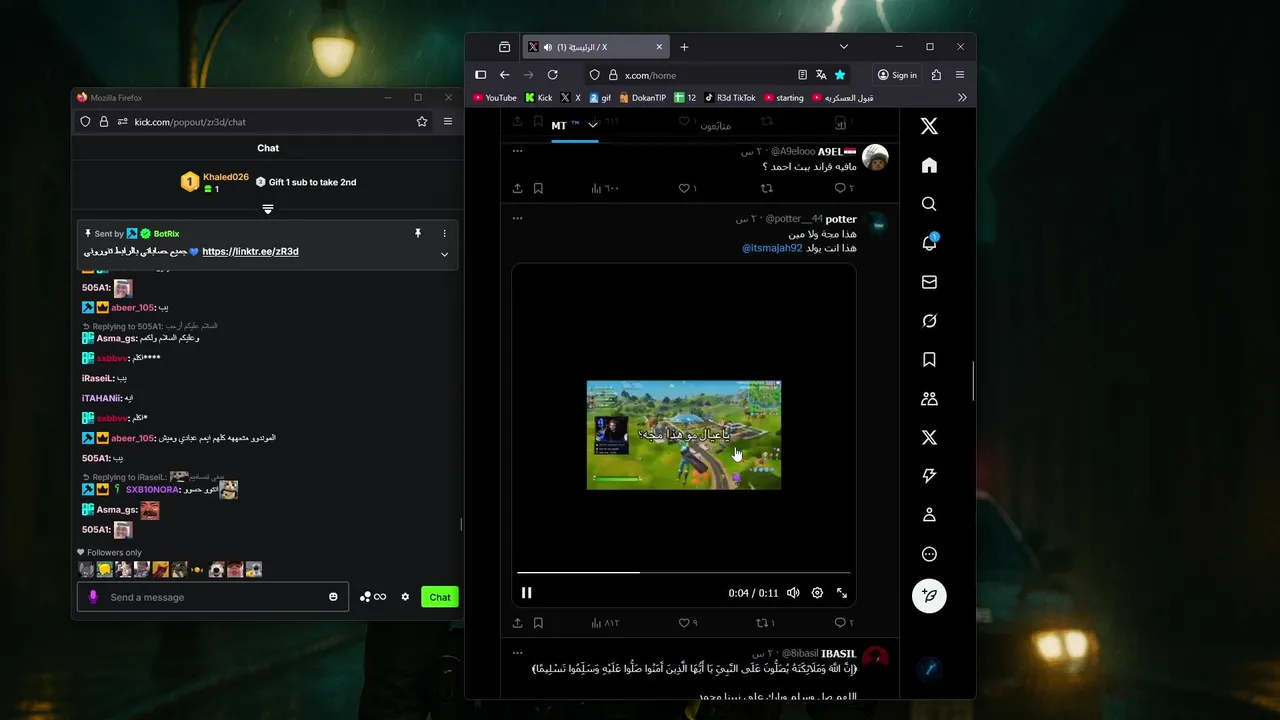Mute the video volume
This screenshot has width=1280, height=720.
[793, 593]
